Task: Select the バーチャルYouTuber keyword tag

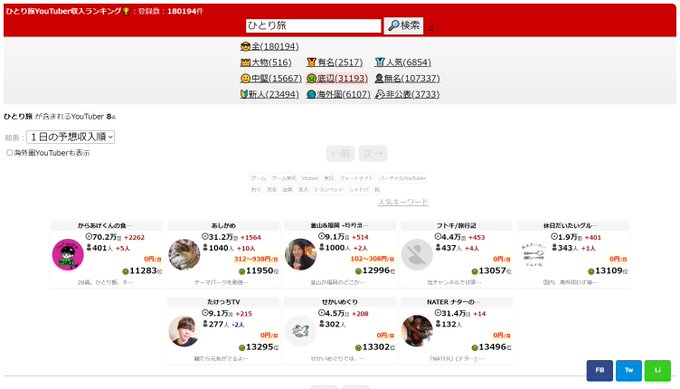Action: (402, 178)
